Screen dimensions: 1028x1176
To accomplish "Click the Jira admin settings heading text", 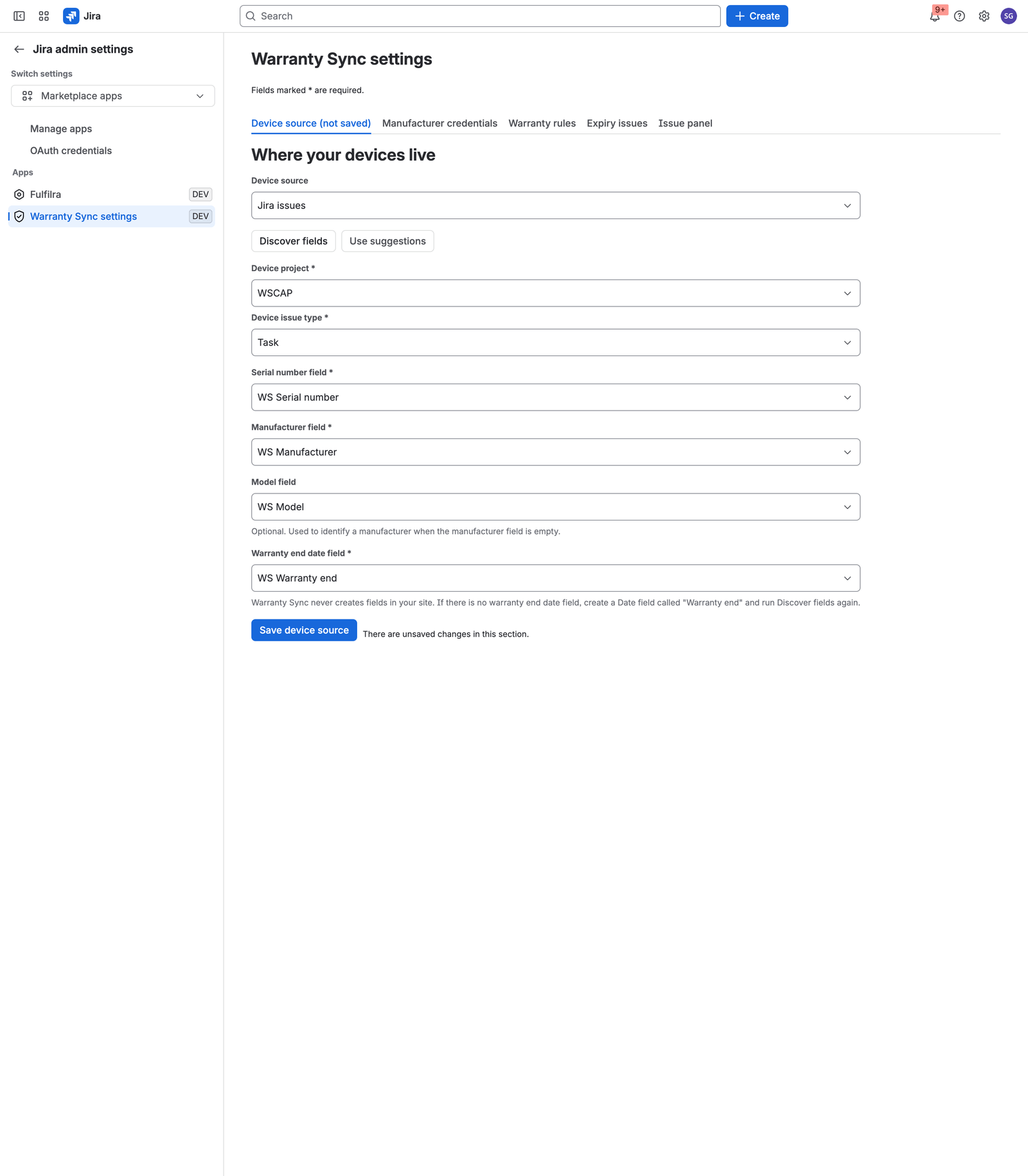I will 83,49.
